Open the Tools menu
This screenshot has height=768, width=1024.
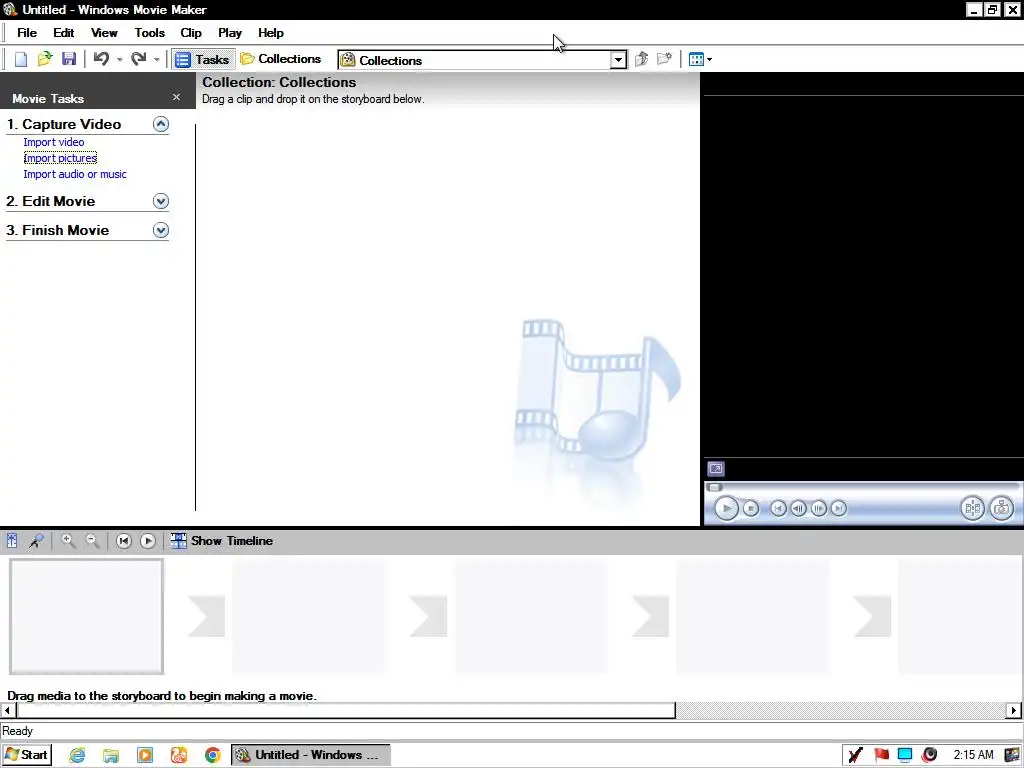point(150,33)
